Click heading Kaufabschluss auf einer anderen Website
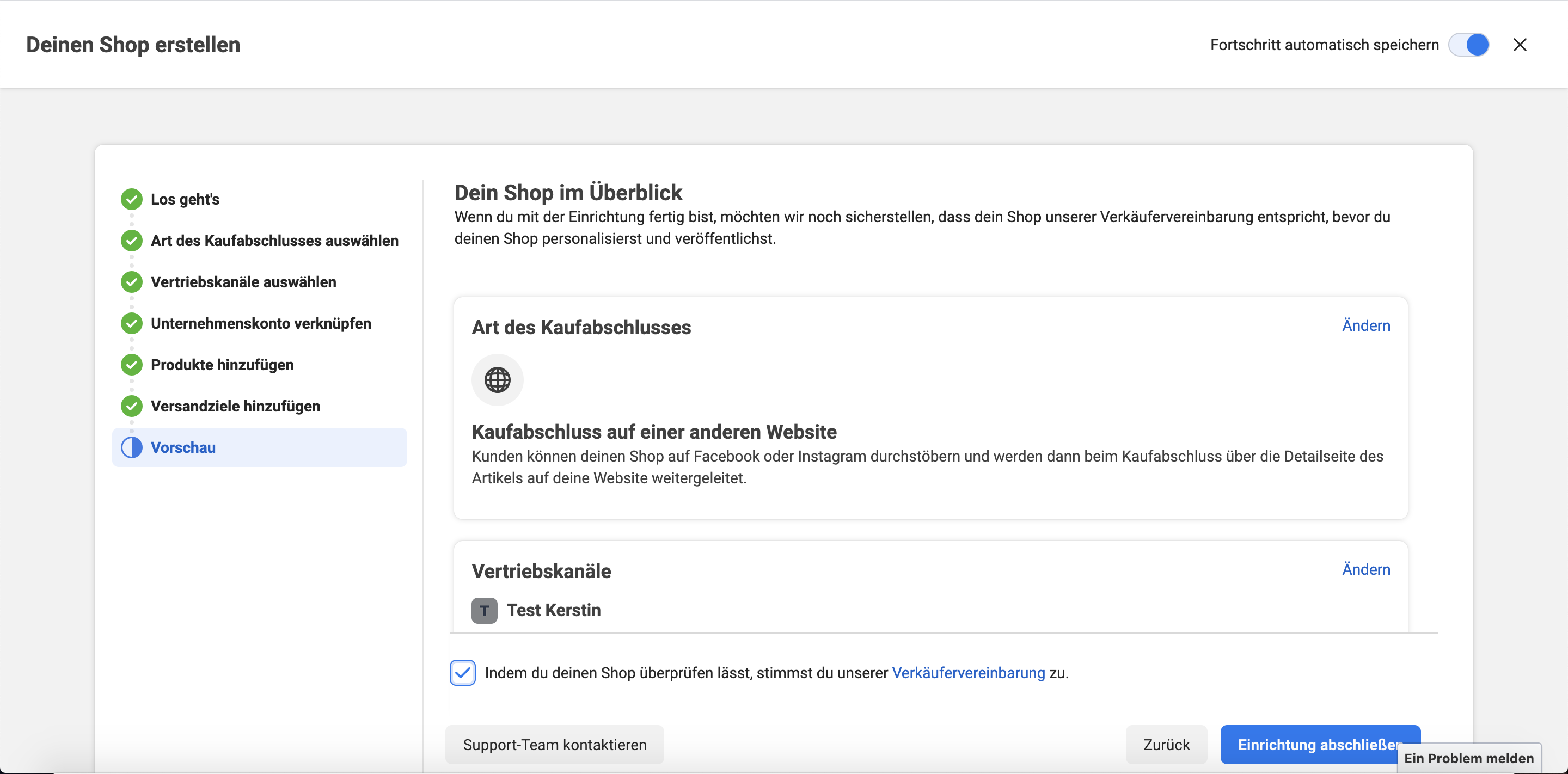This screenshot has width=1568, height=774. tap(654, 432)
